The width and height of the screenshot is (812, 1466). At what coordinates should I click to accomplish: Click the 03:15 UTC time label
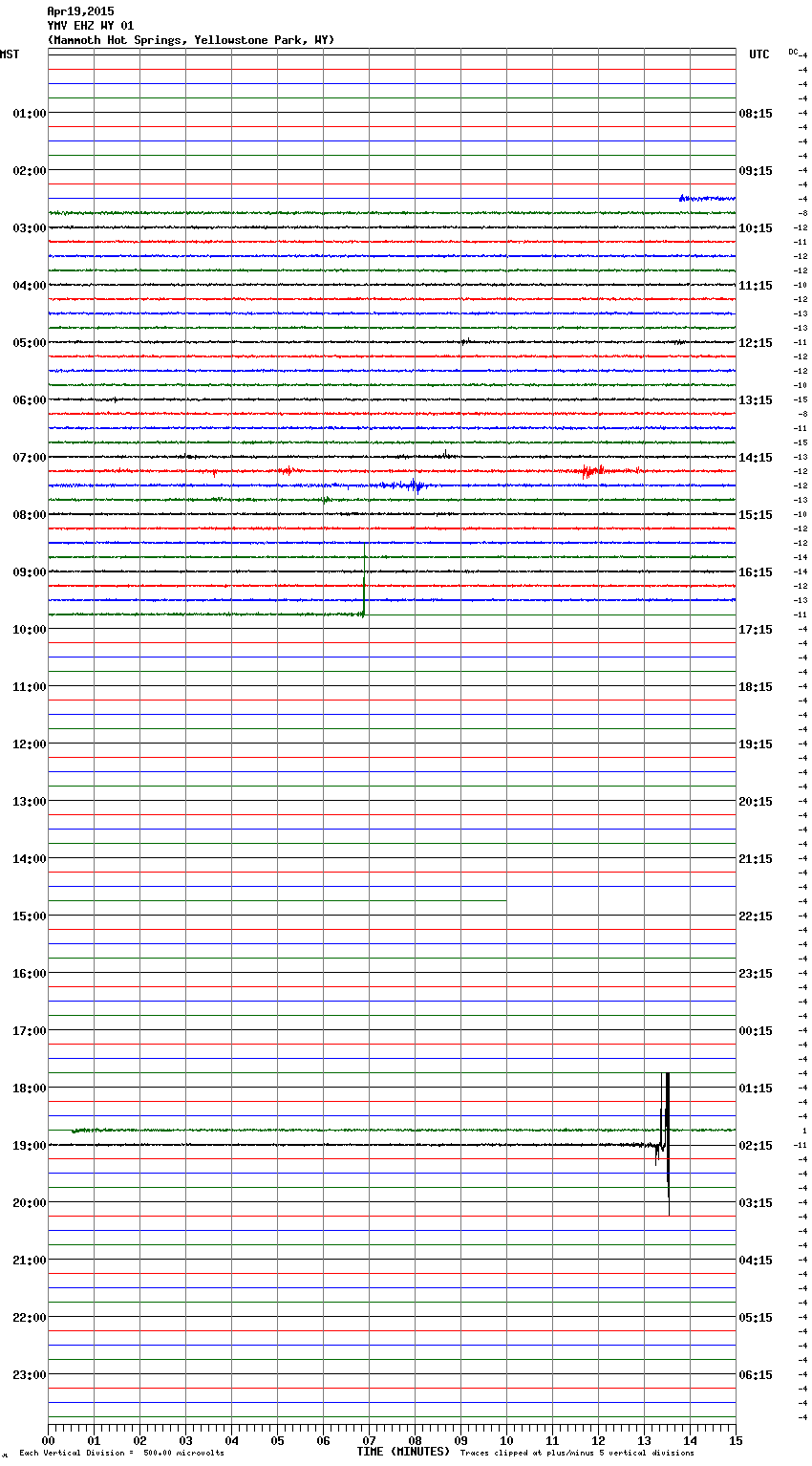click(756, 1203)
